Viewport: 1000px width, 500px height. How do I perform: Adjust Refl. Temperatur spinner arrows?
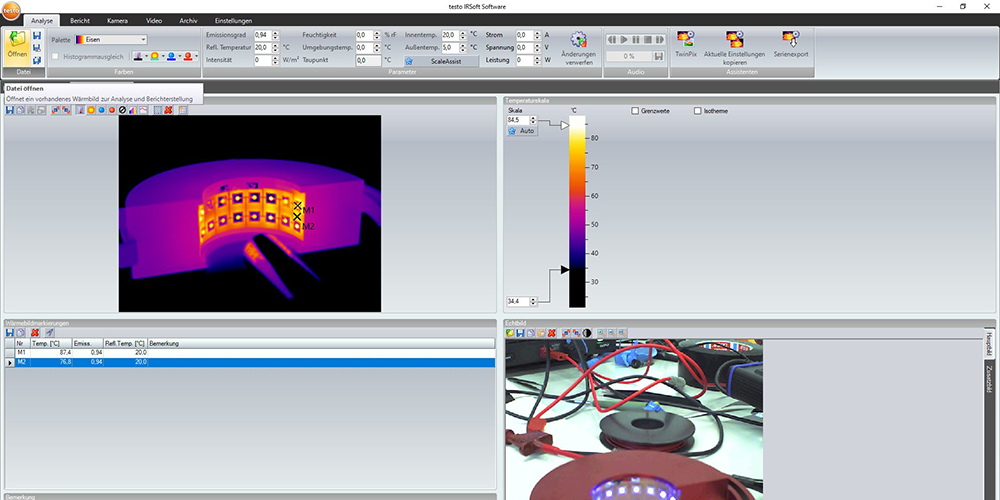coord(276,47)
